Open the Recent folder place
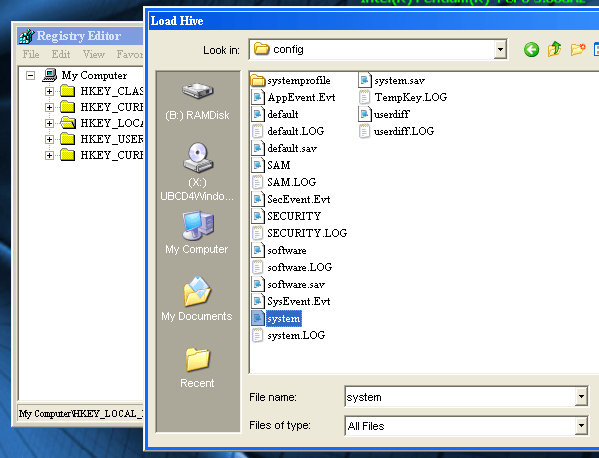 (x=197, y=368)
